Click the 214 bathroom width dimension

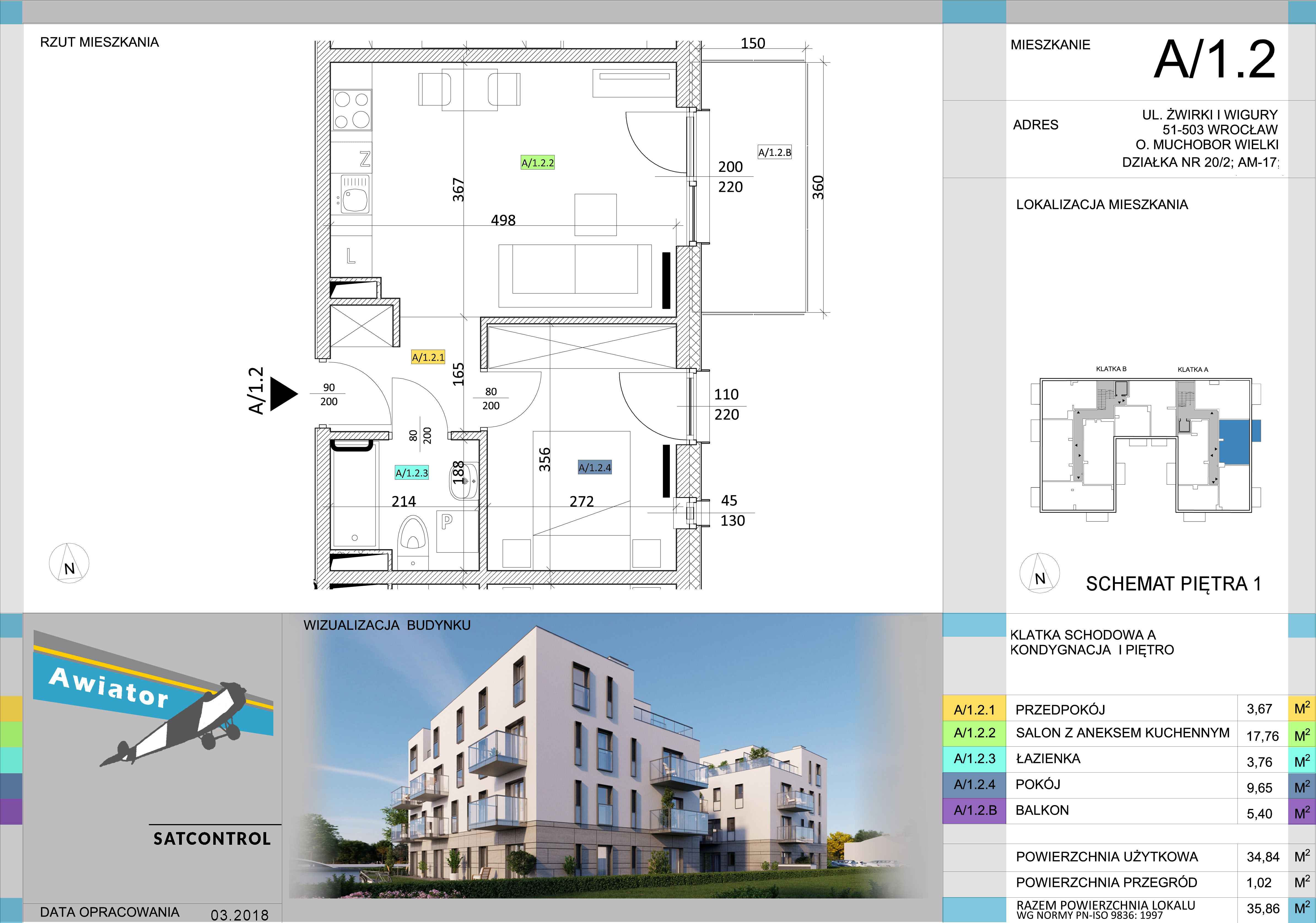pyautogui.click(x=403, y=502)
